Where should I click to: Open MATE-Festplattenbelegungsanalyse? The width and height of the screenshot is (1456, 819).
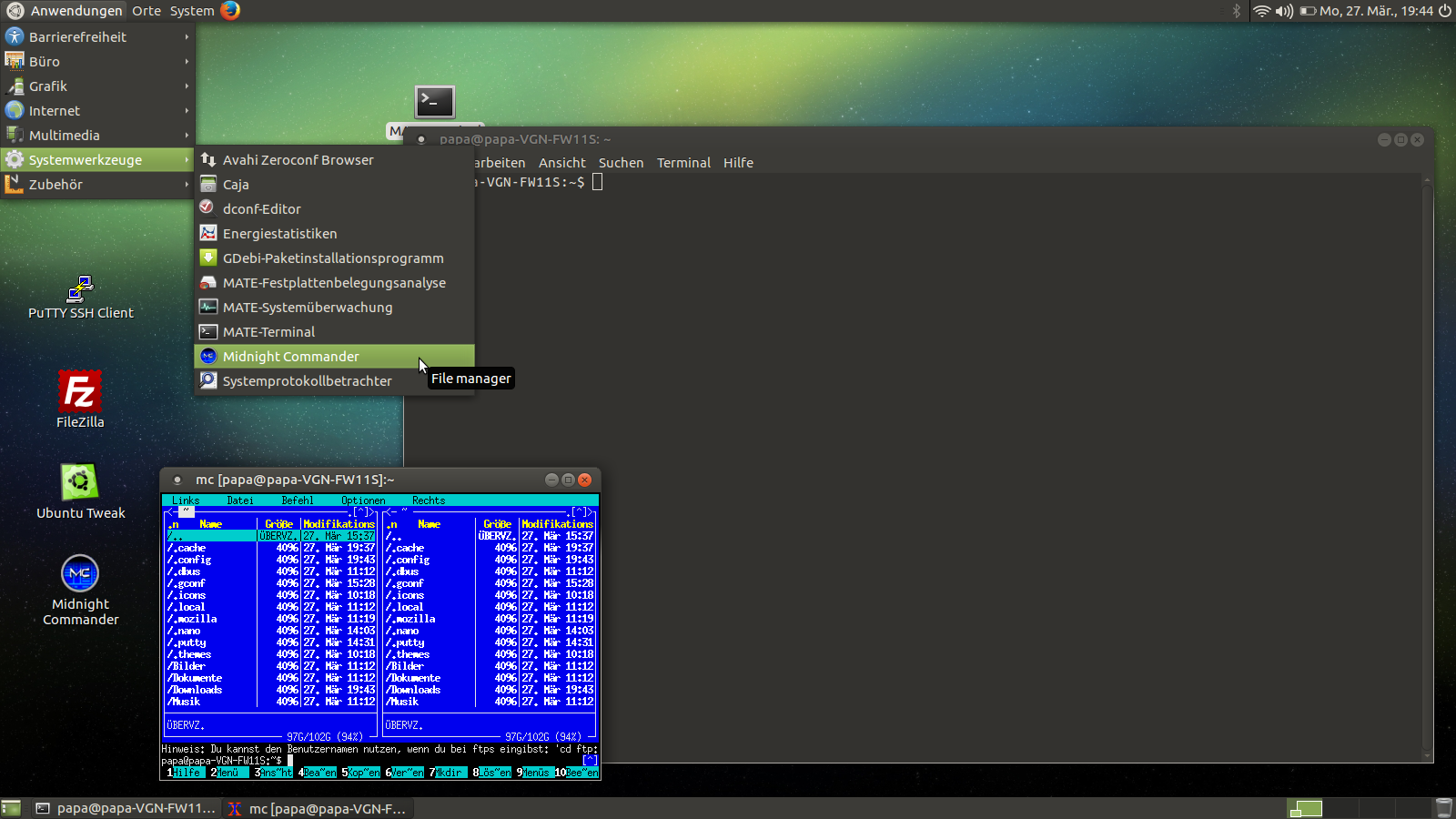point(335,282)
